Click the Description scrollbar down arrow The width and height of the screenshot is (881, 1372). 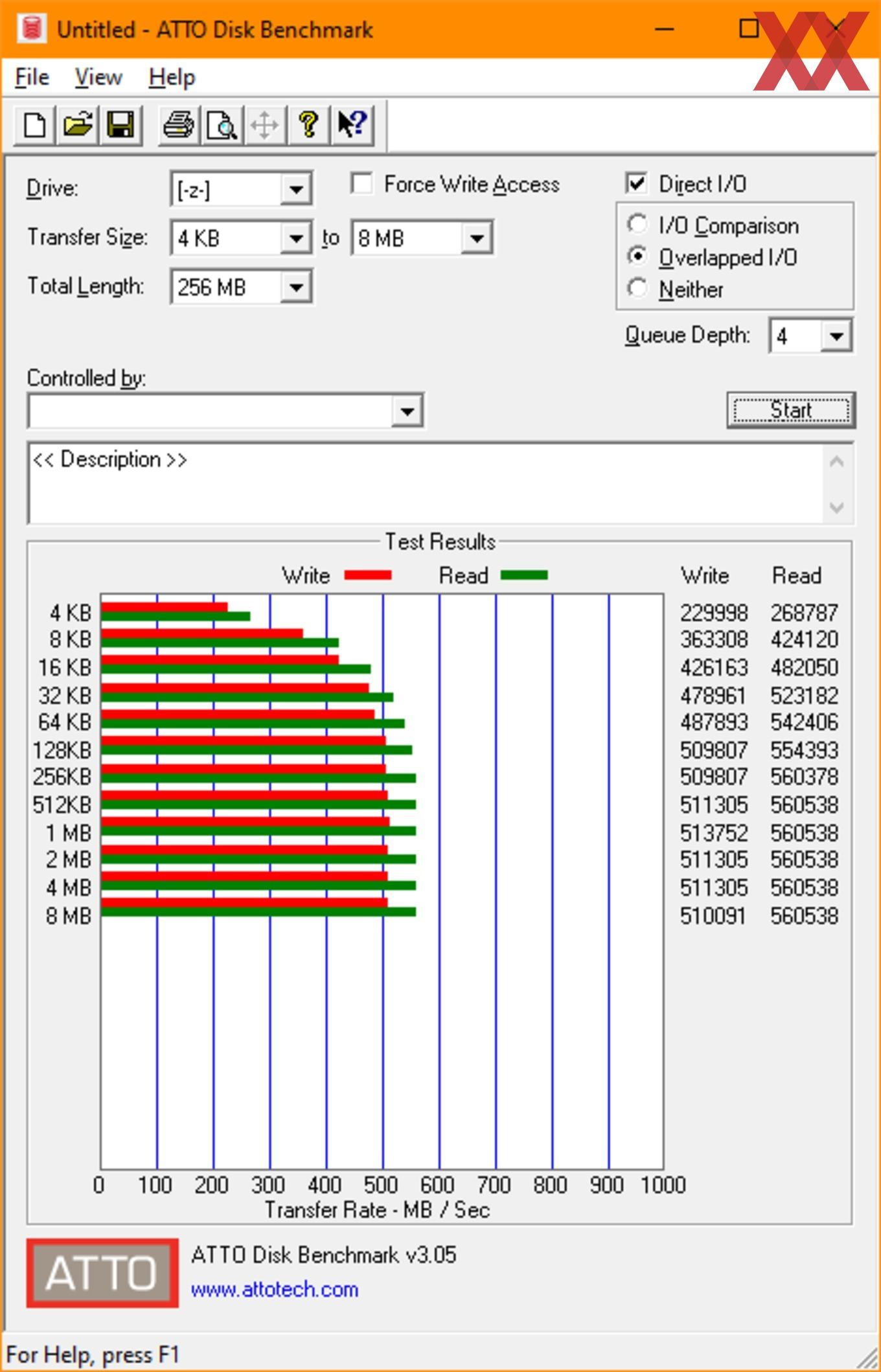coord(836,507)
